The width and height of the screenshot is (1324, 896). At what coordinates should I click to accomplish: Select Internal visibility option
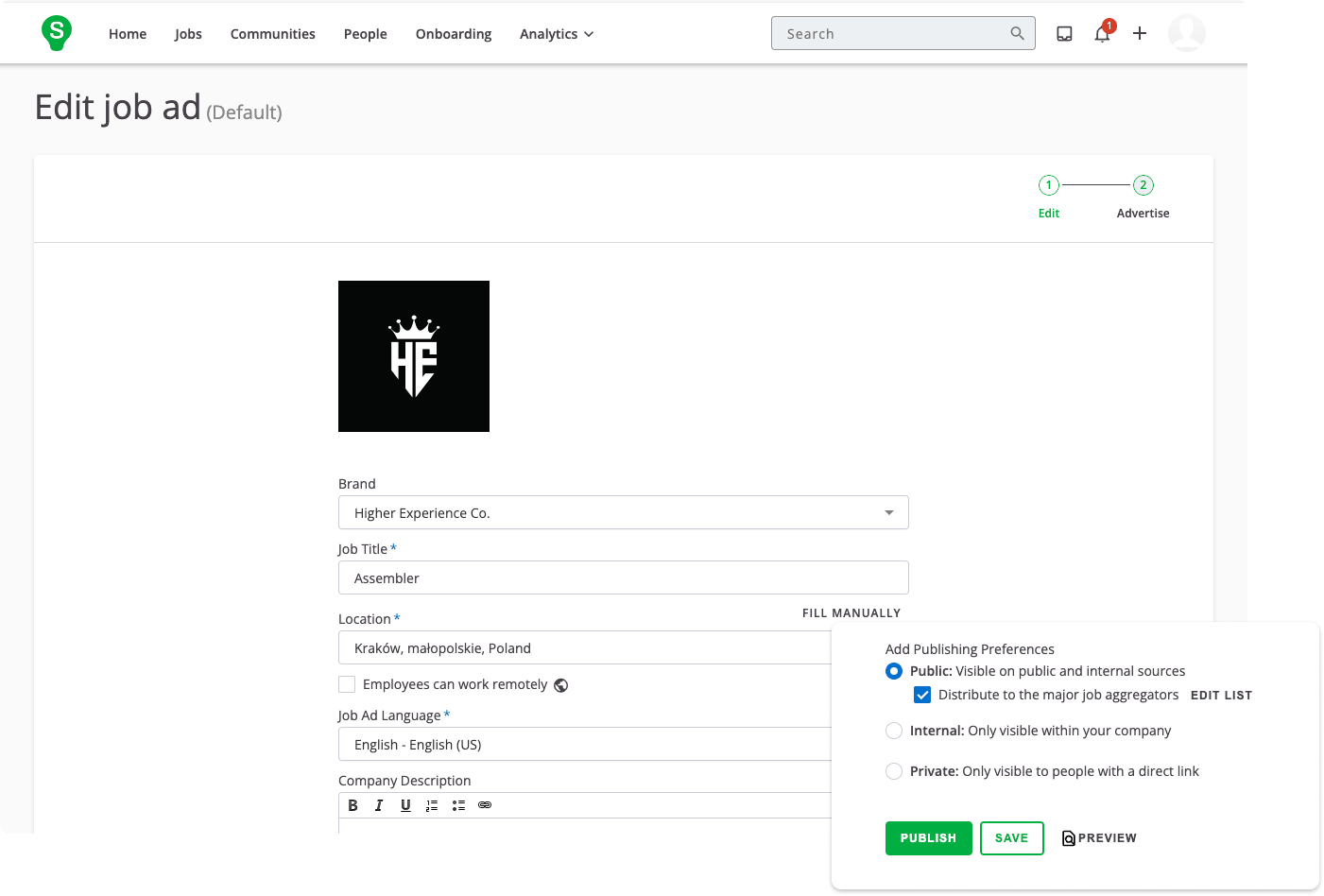point(894,731)
